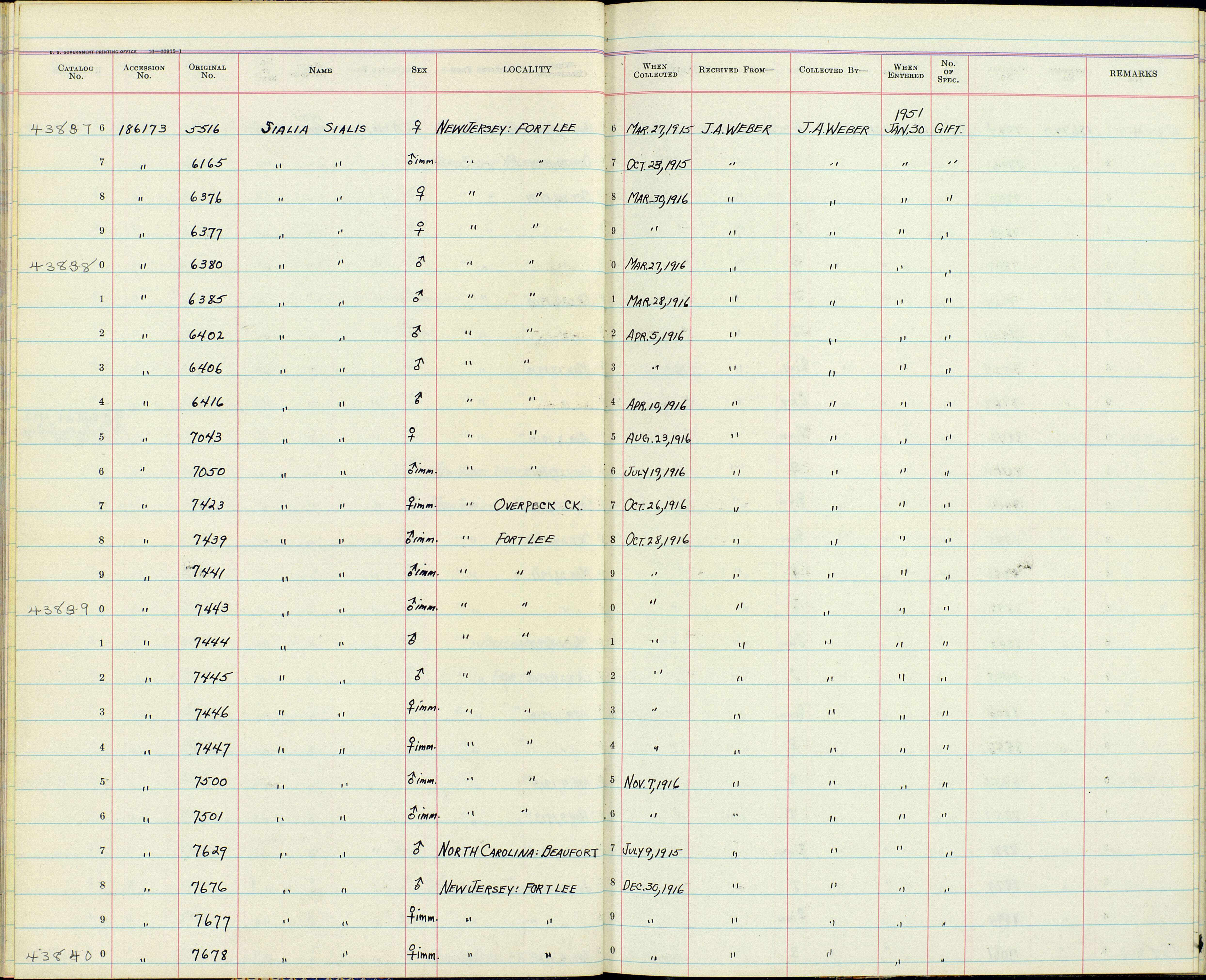The image size is (1206, 980).
Task: Click the 'Sex' column header
Action: click(419, 70)
